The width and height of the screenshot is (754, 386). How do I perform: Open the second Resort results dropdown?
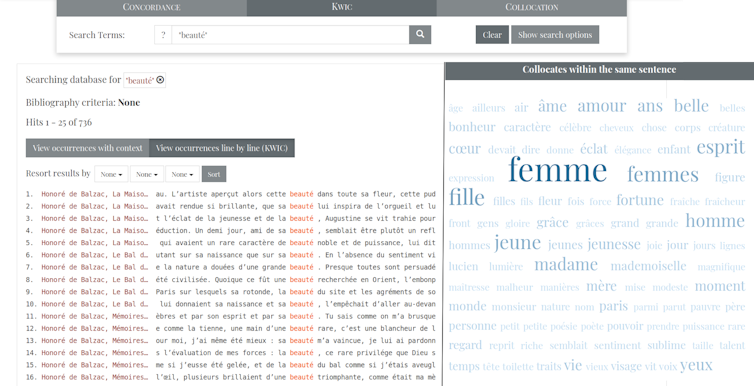coord(147,174)
